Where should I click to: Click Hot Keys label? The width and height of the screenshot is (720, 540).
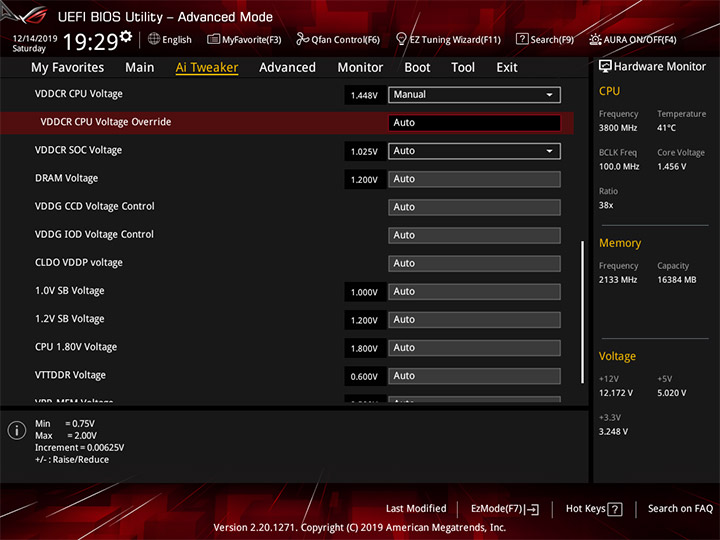pos(585,508)
